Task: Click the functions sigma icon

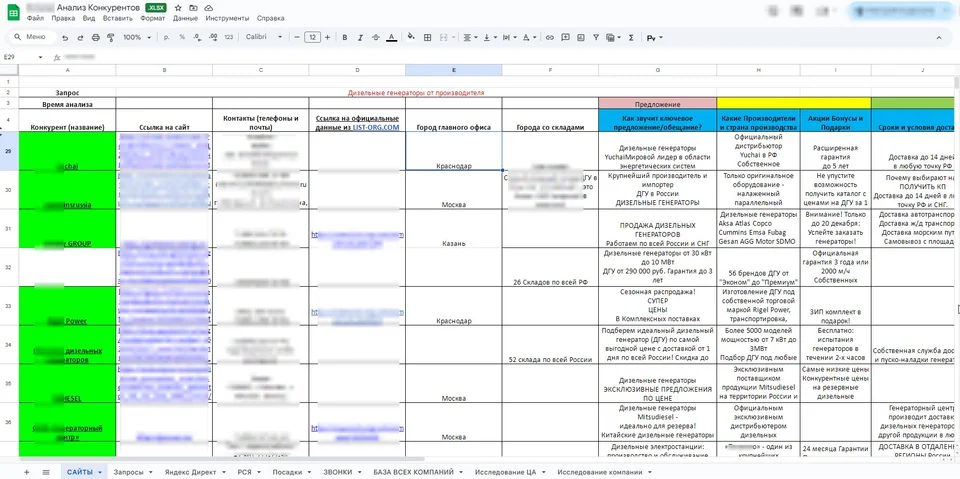Action: pos(631,37)
